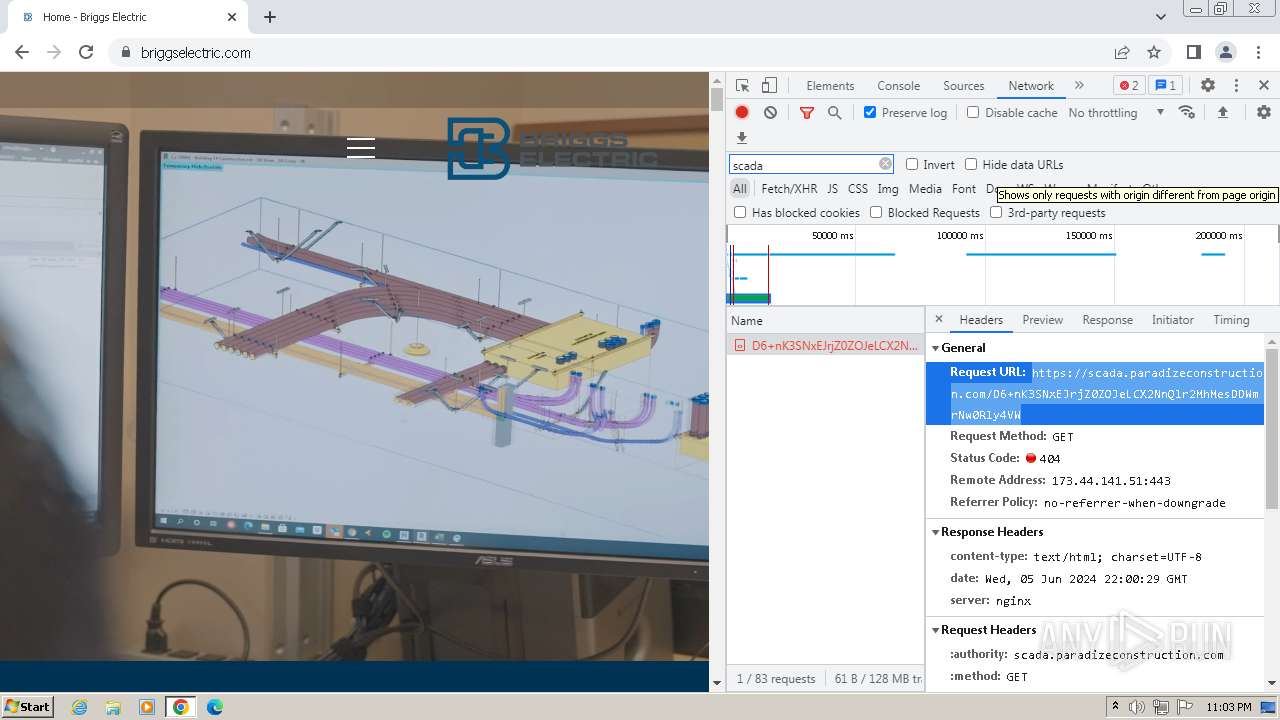Open network search magnifier
This screenshot has height=720, width=1280.
[x=834, y=113]
